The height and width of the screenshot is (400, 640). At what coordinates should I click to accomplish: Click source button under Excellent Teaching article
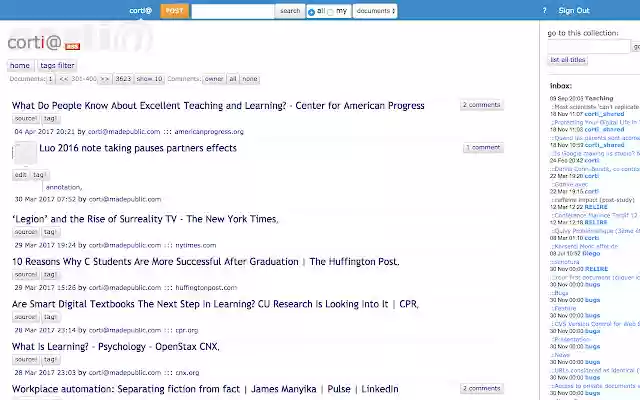click(26, 119)
